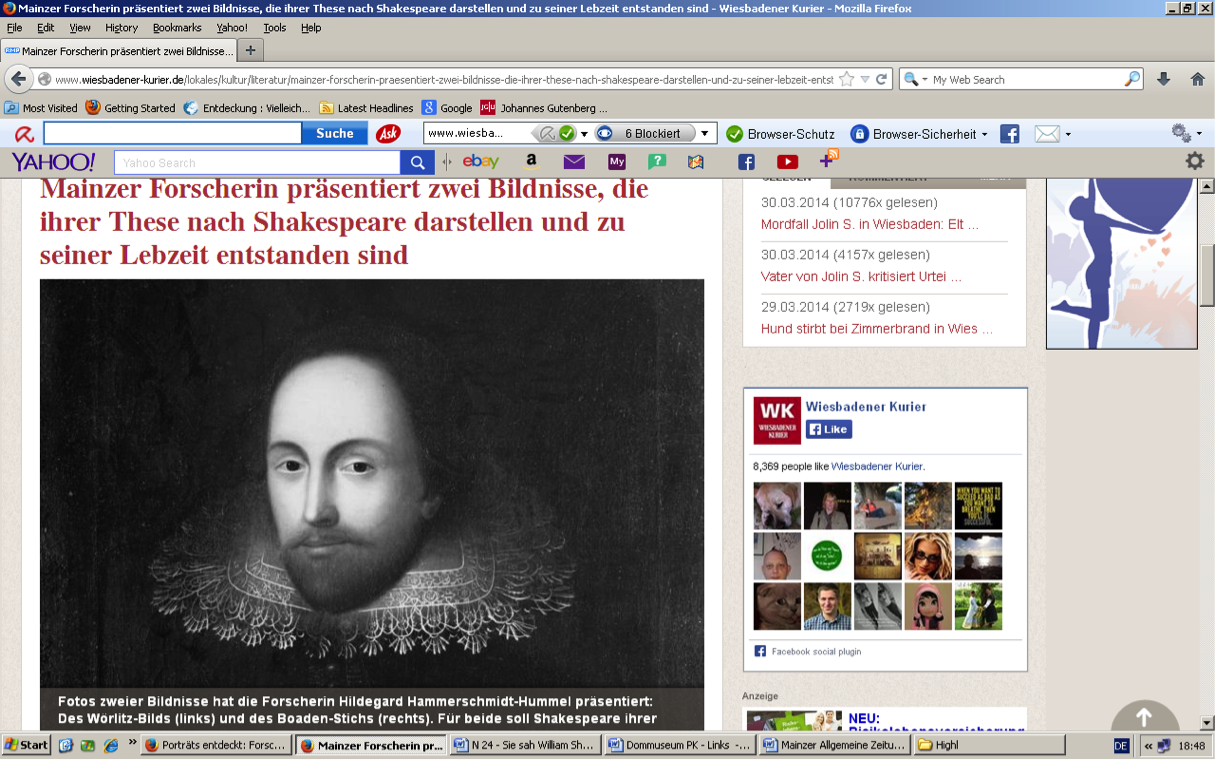Click the Windows Start button
This screenshot has height=760, width=1215.
coord(27,745)
